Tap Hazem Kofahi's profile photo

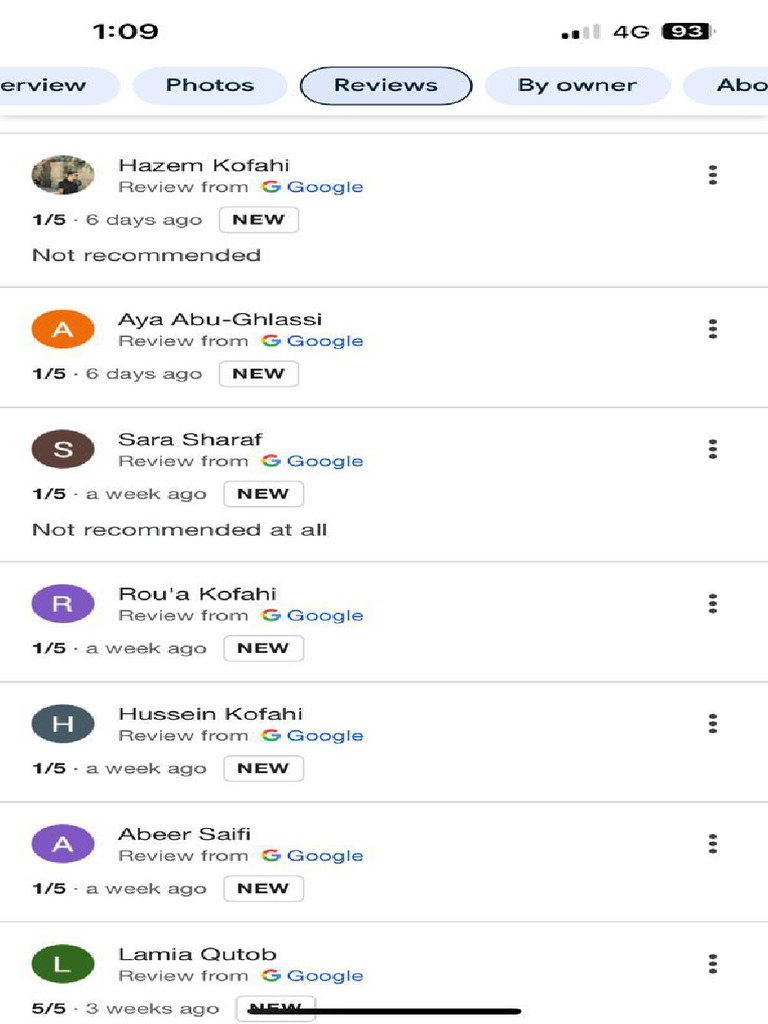63,175
